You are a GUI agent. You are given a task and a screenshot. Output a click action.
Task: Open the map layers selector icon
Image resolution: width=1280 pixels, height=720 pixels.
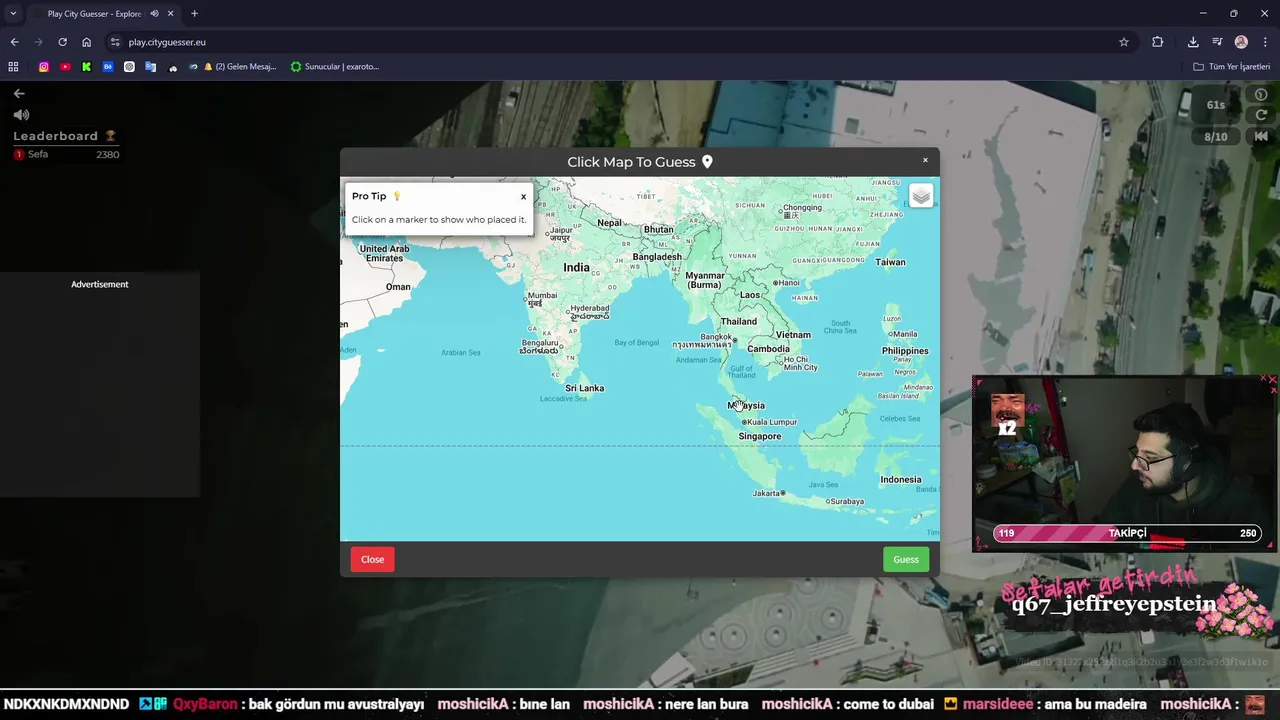click(921, 196)
